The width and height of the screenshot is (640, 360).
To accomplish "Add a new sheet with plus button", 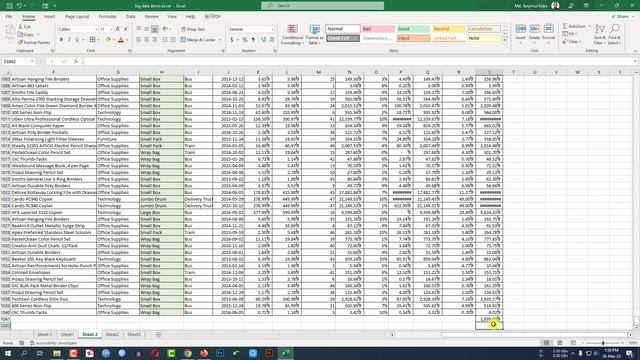I will coord(158,335).
